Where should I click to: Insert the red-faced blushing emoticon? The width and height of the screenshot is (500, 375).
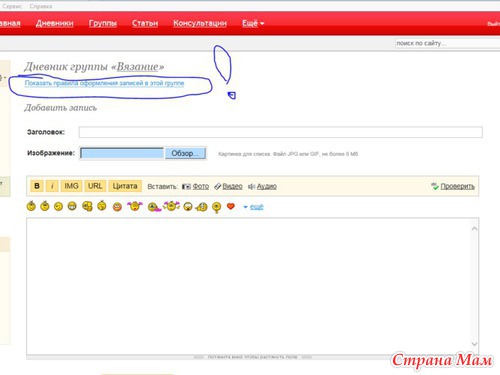(117, 207)
